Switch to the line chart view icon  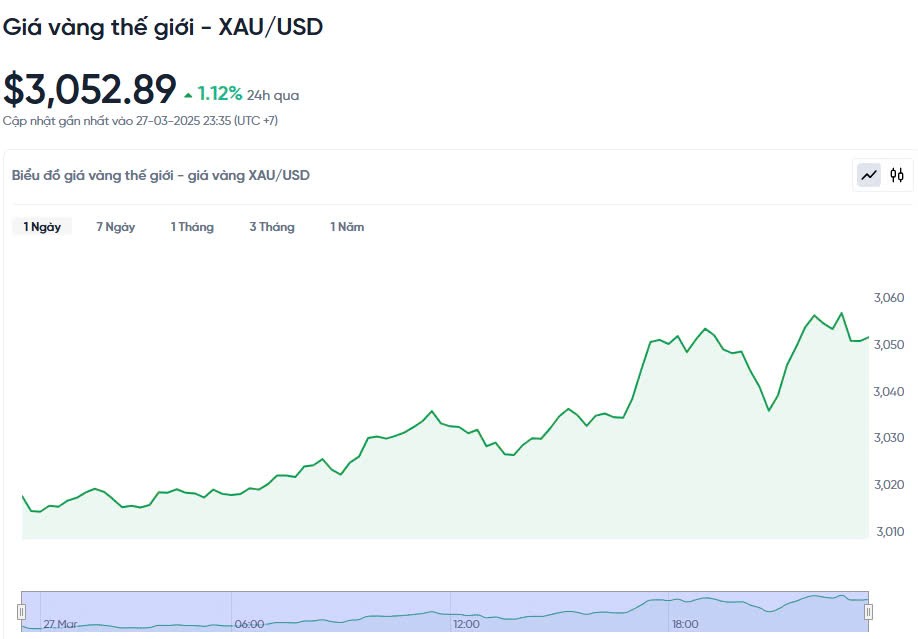pos(868,175)
